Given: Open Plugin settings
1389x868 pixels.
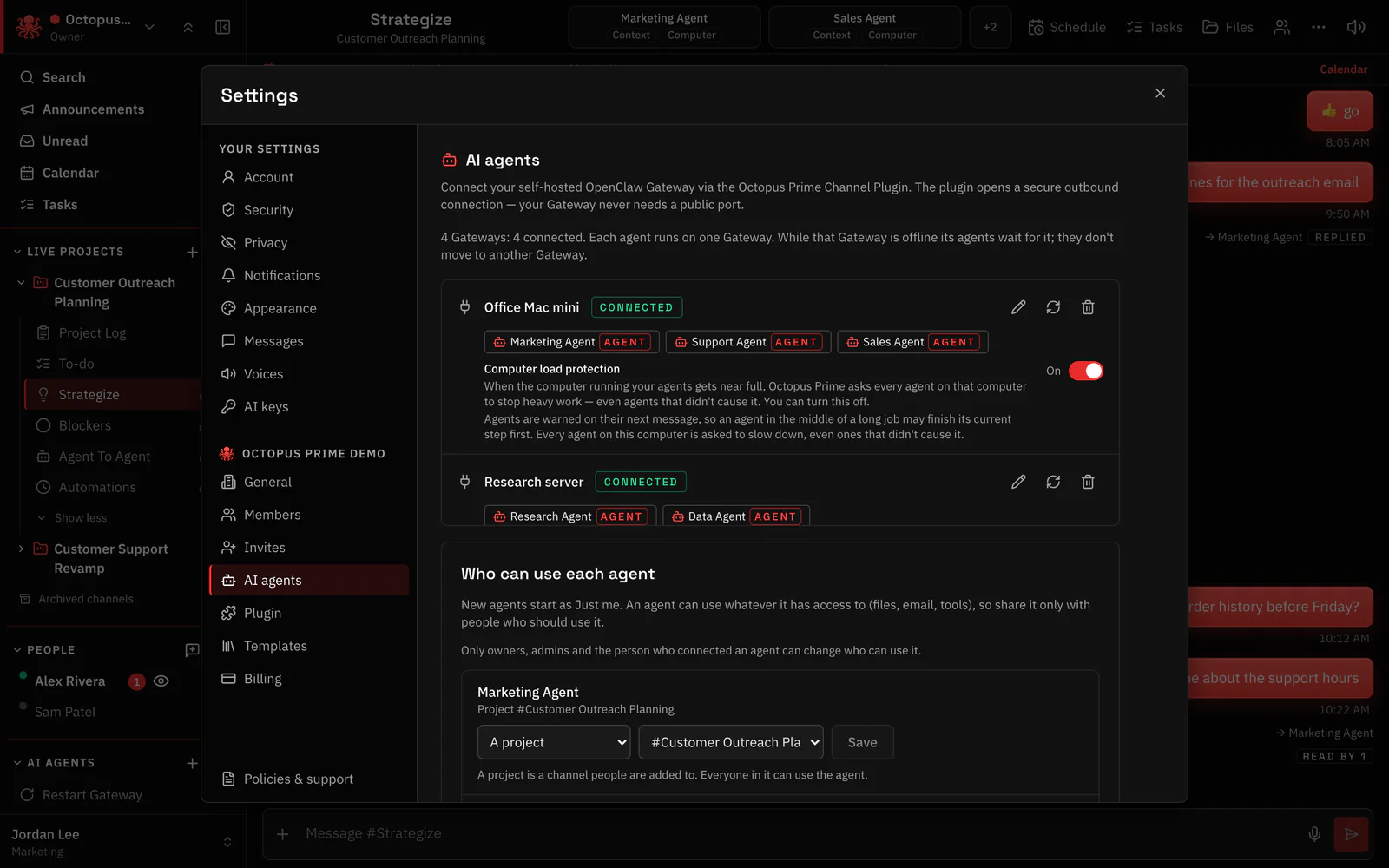Looking at the screenshot, I should pos(309,613).
